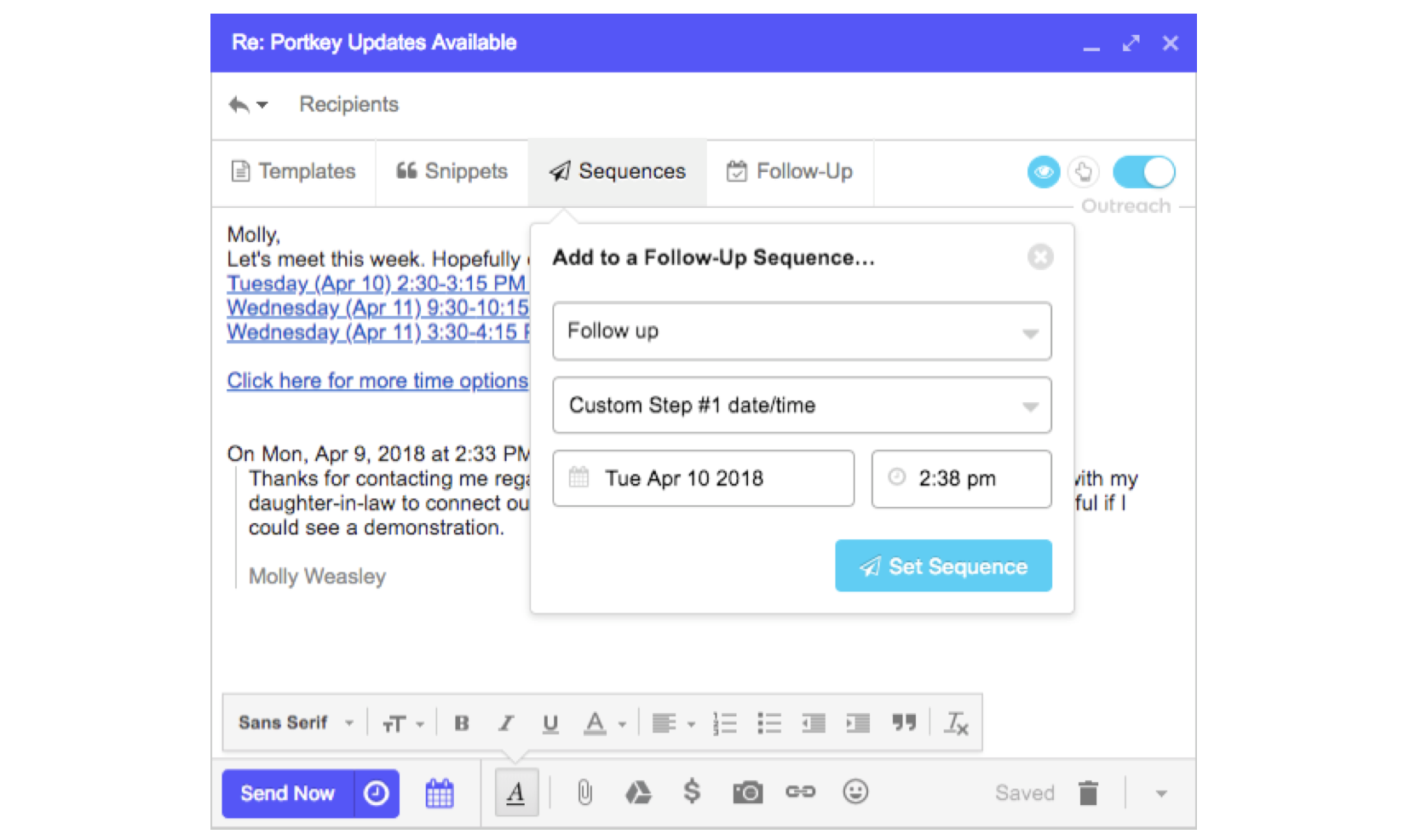Attach a file with paperclip icon
The height and width of the screenshot is (840, 1404).
tap(584, 793)
